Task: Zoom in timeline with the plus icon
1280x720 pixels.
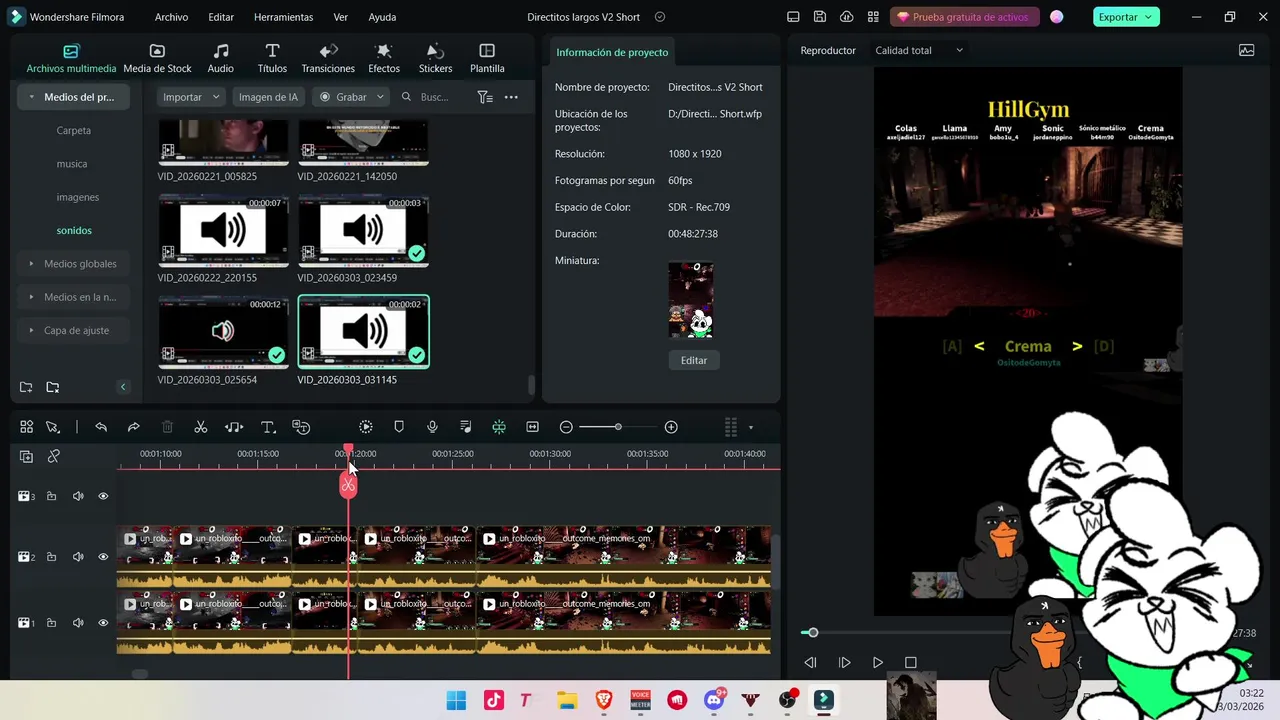Action: click(x=671, y=427)
